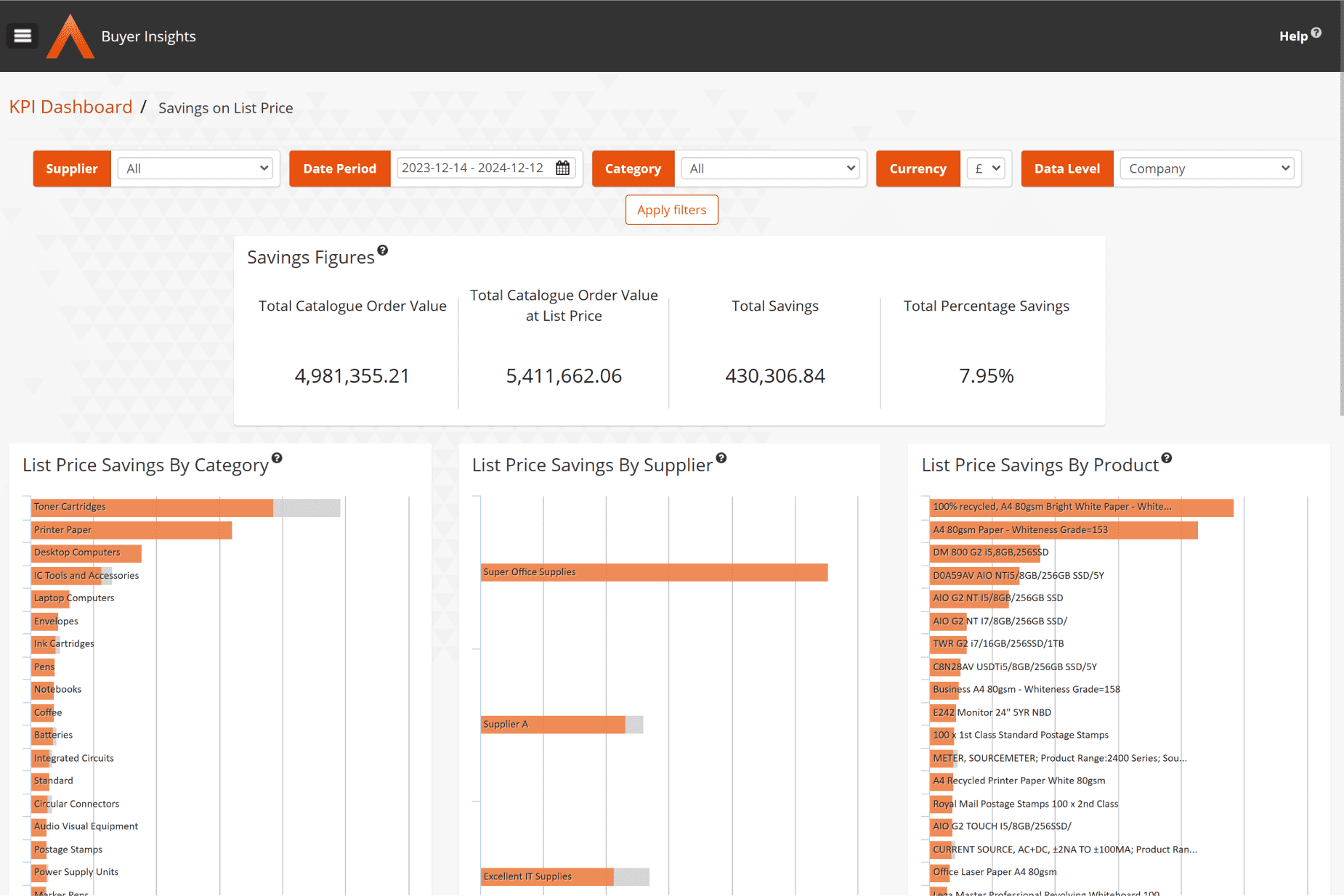Click the Supplier A chart bar
The width and height of the screenshot is (1344, 896).
(553, 725)
